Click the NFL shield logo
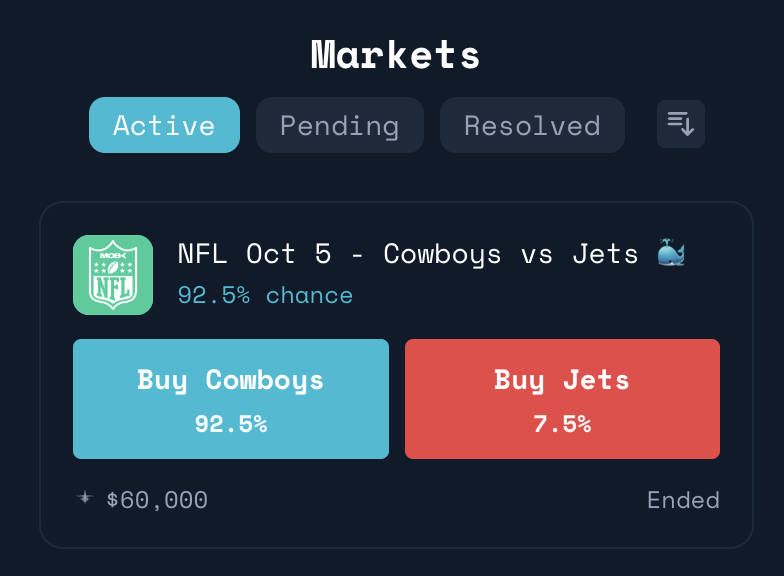 point(113,275)
